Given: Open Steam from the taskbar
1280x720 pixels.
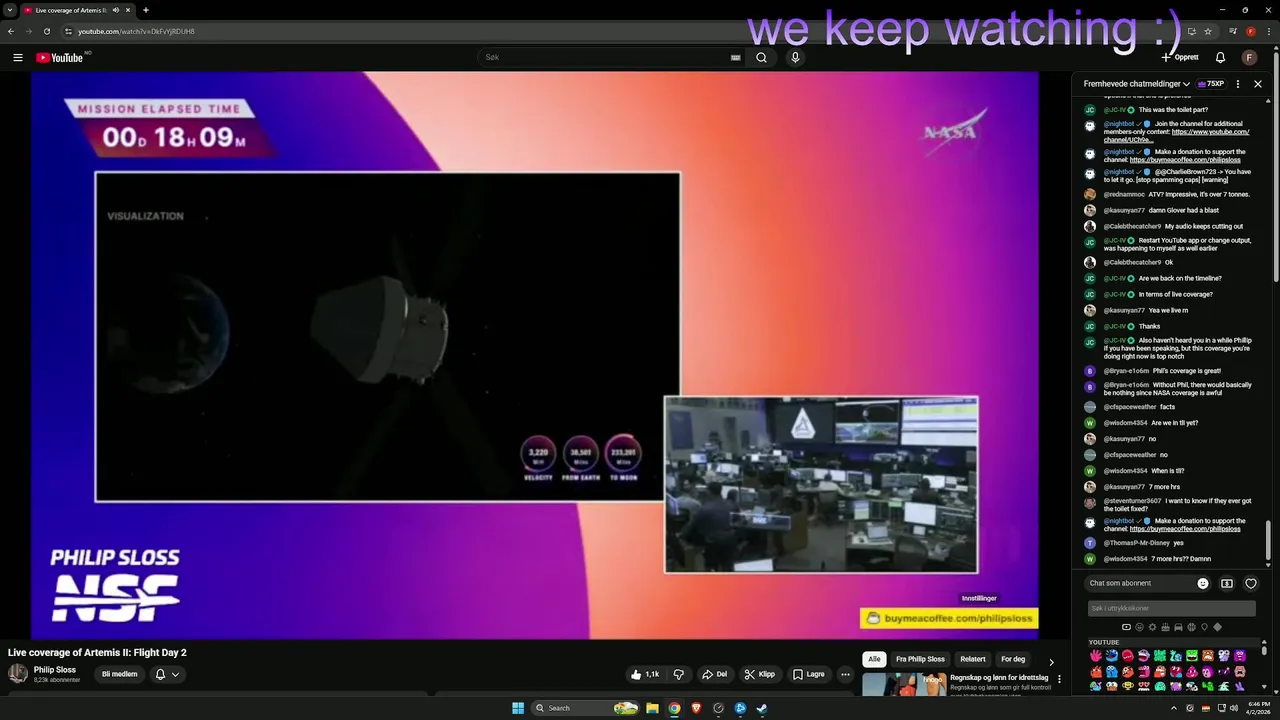Looking at the screenshot, I should click(762, 708).
